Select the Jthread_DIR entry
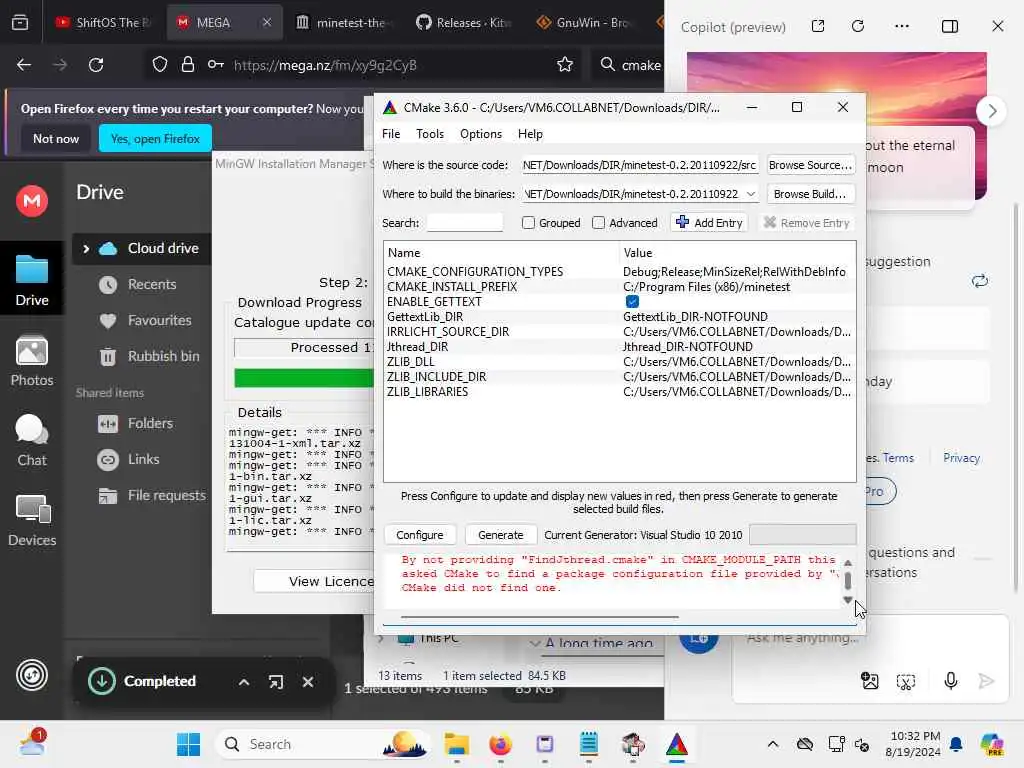This screenshot has width=1024, height=768. [620, 347]
